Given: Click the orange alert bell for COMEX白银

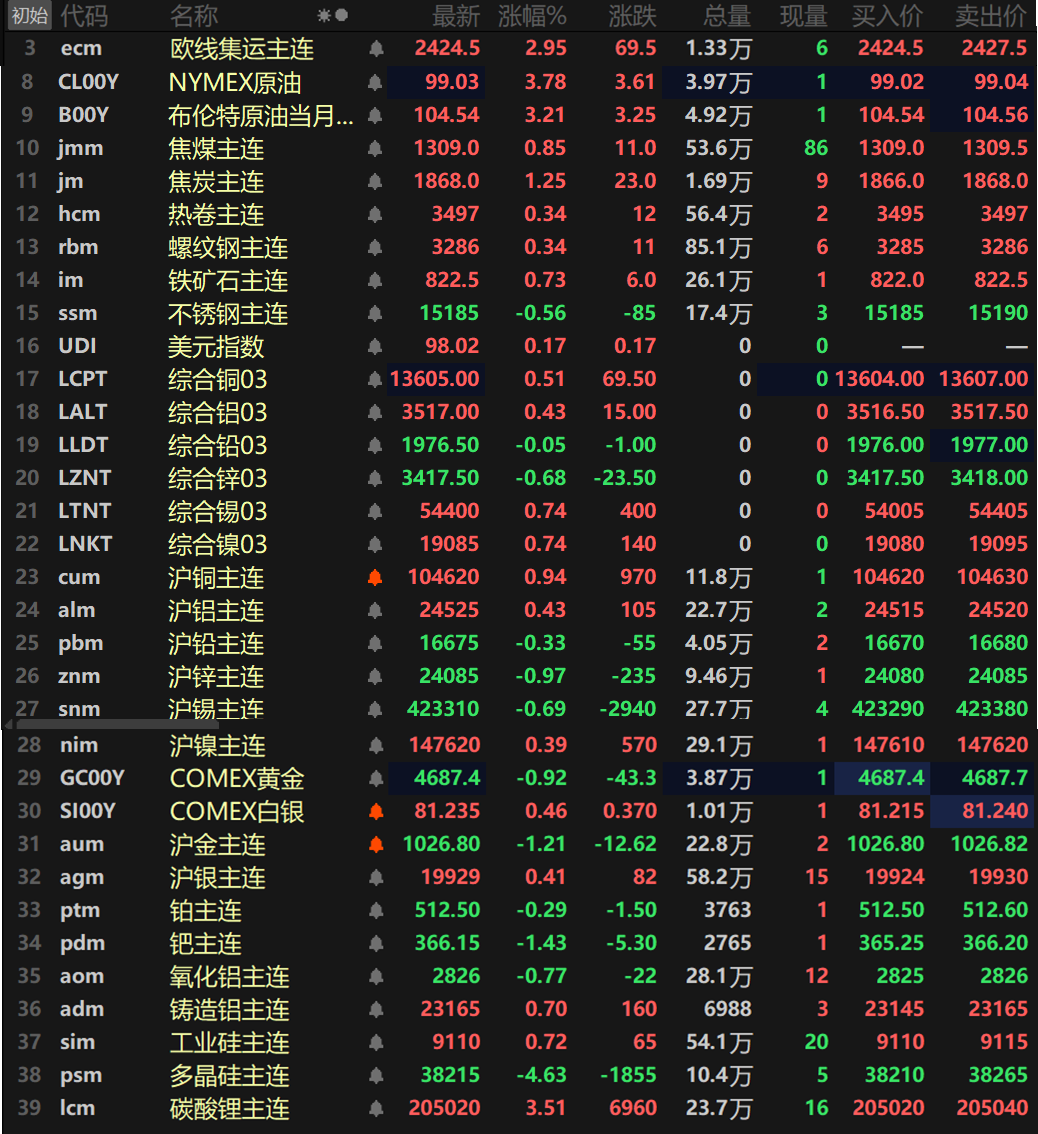Looking at the screenshot, I should (x=376, y=811).
